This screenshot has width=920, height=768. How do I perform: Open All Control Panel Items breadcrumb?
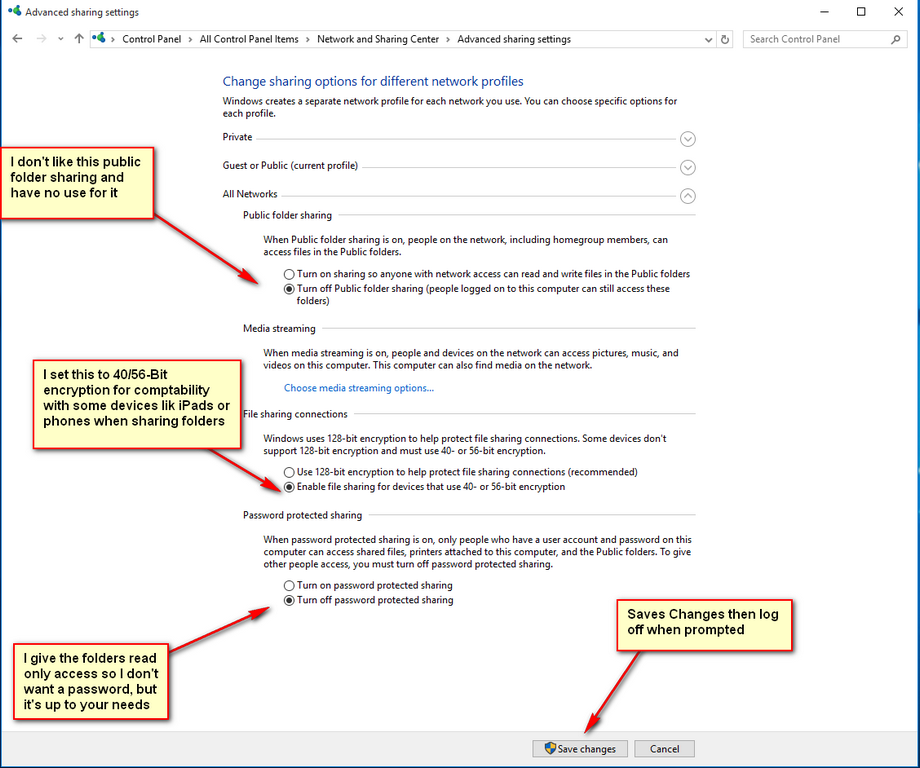pyautogui.click(x=249, y=39)
